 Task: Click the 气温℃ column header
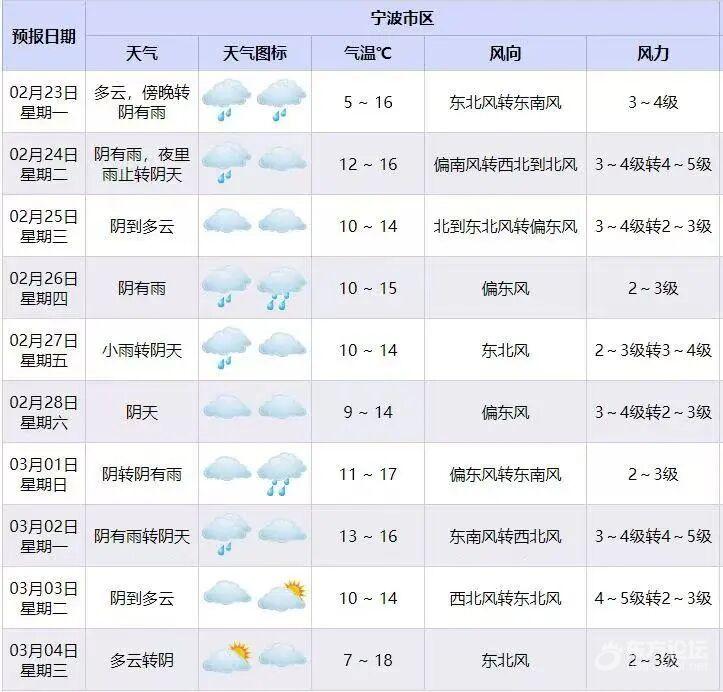tap(367, 54)
